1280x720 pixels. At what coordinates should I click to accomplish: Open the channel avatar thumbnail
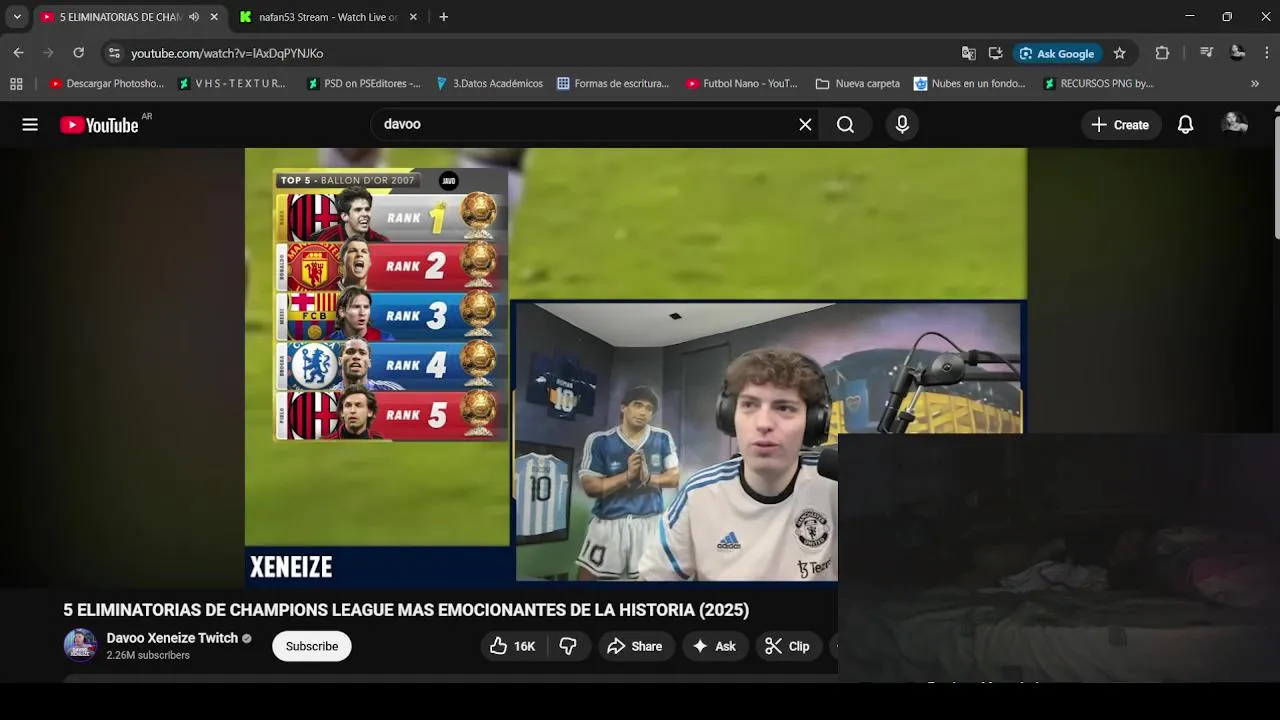click(x=80, y=645)
